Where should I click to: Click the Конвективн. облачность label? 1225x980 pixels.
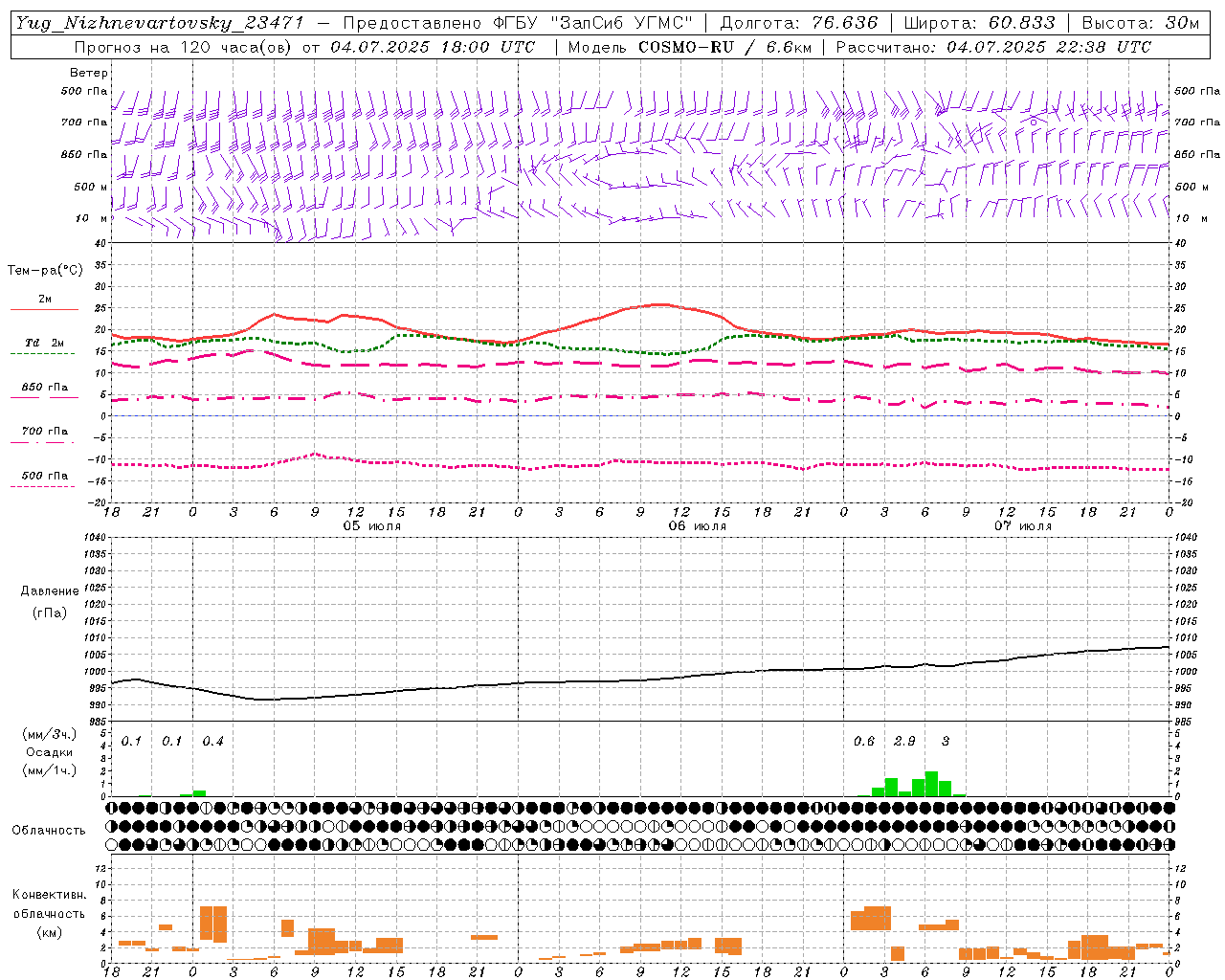click(50, 904)
